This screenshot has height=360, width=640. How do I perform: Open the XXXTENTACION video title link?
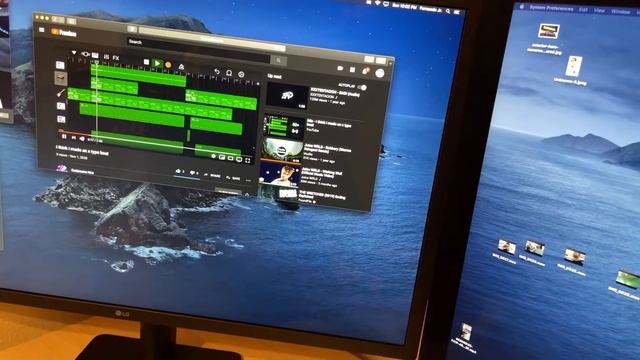click(336, 92)
